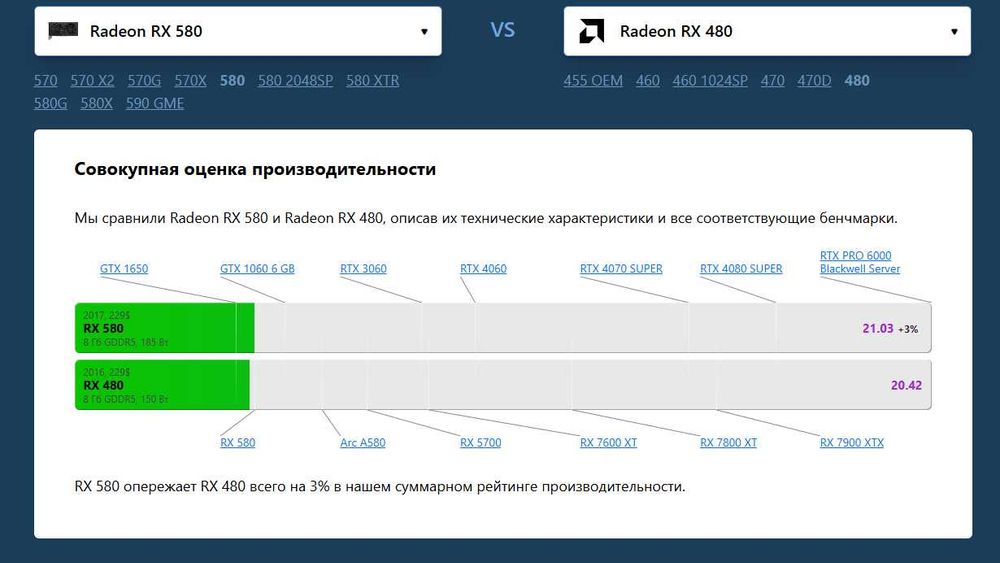Viewport: 1000px width, 563px height.
Task: Click the GTX 1060 6 GB chart label
Action: (x=257, y=268)
